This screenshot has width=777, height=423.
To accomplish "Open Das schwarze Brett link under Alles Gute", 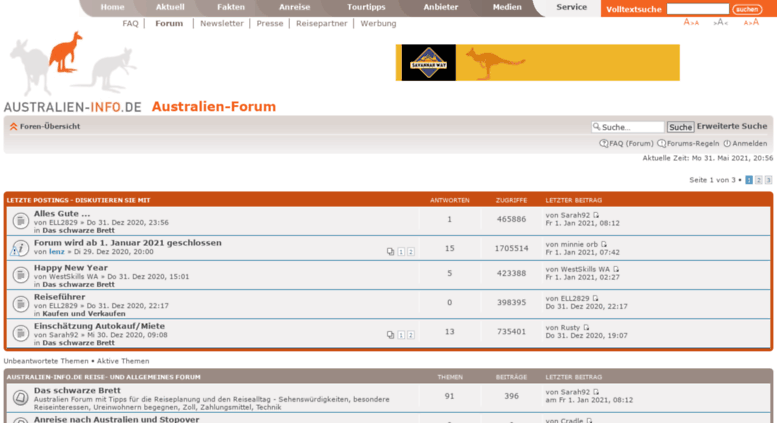I will click(78, 230).
